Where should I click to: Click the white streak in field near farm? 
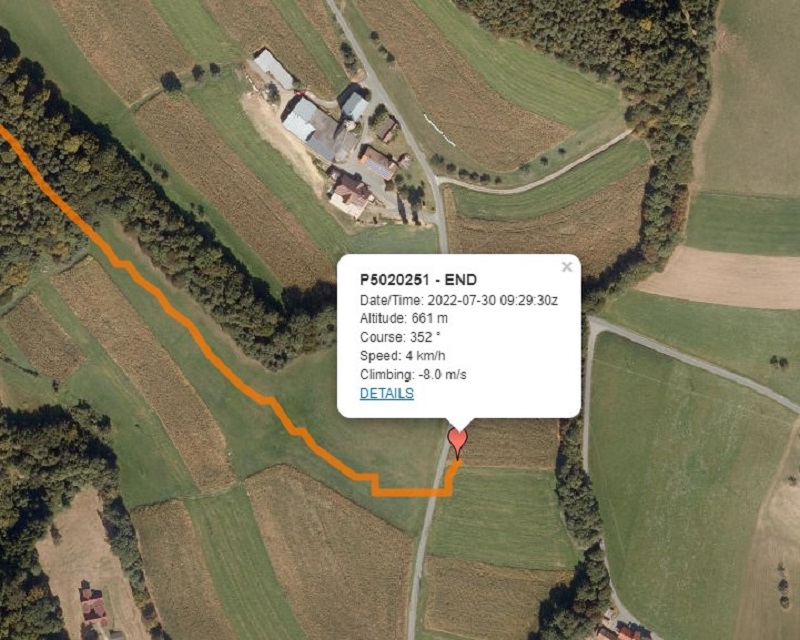[438, 130]
